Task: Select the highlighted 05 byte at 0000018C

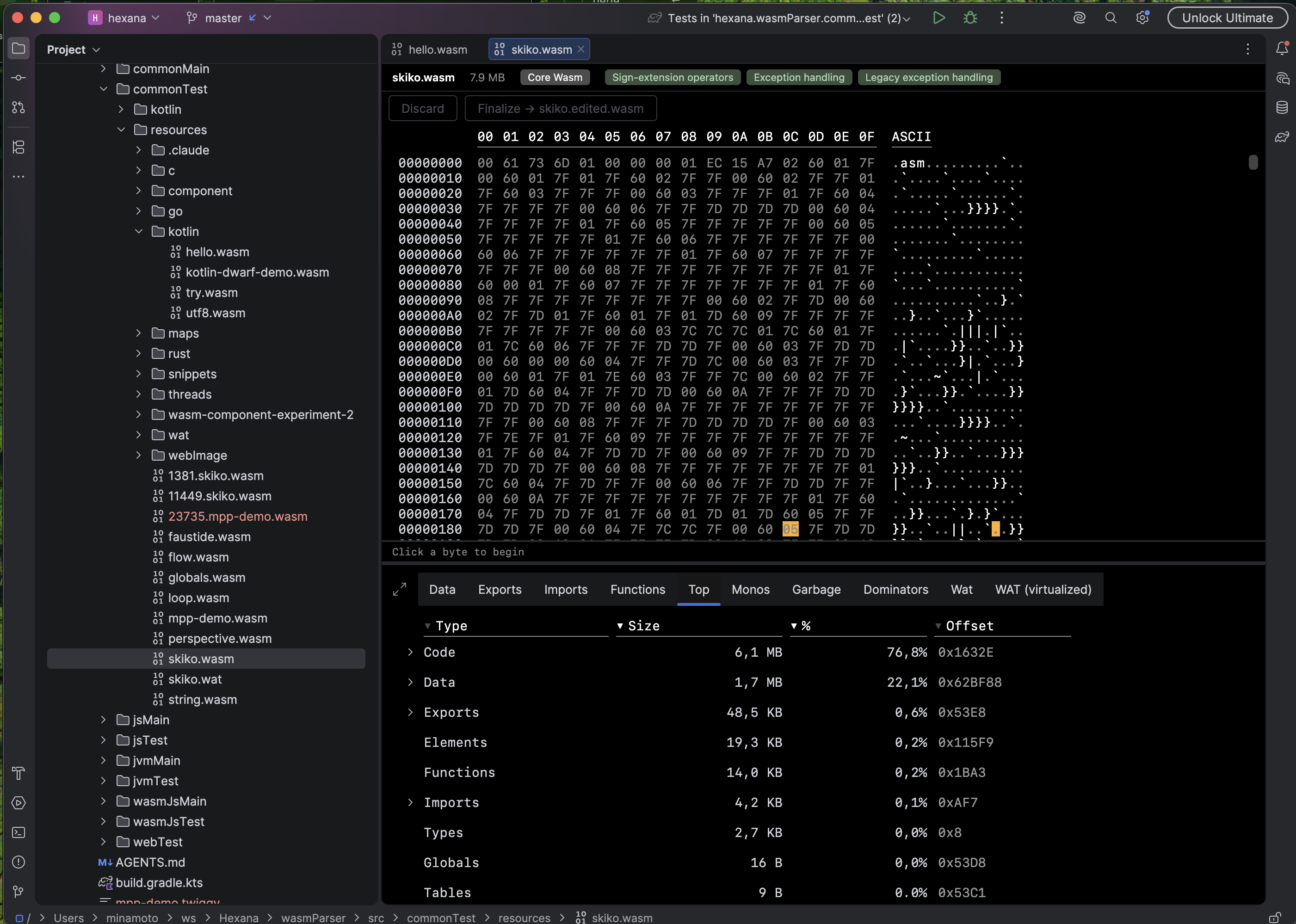Action: click(790, 529)
